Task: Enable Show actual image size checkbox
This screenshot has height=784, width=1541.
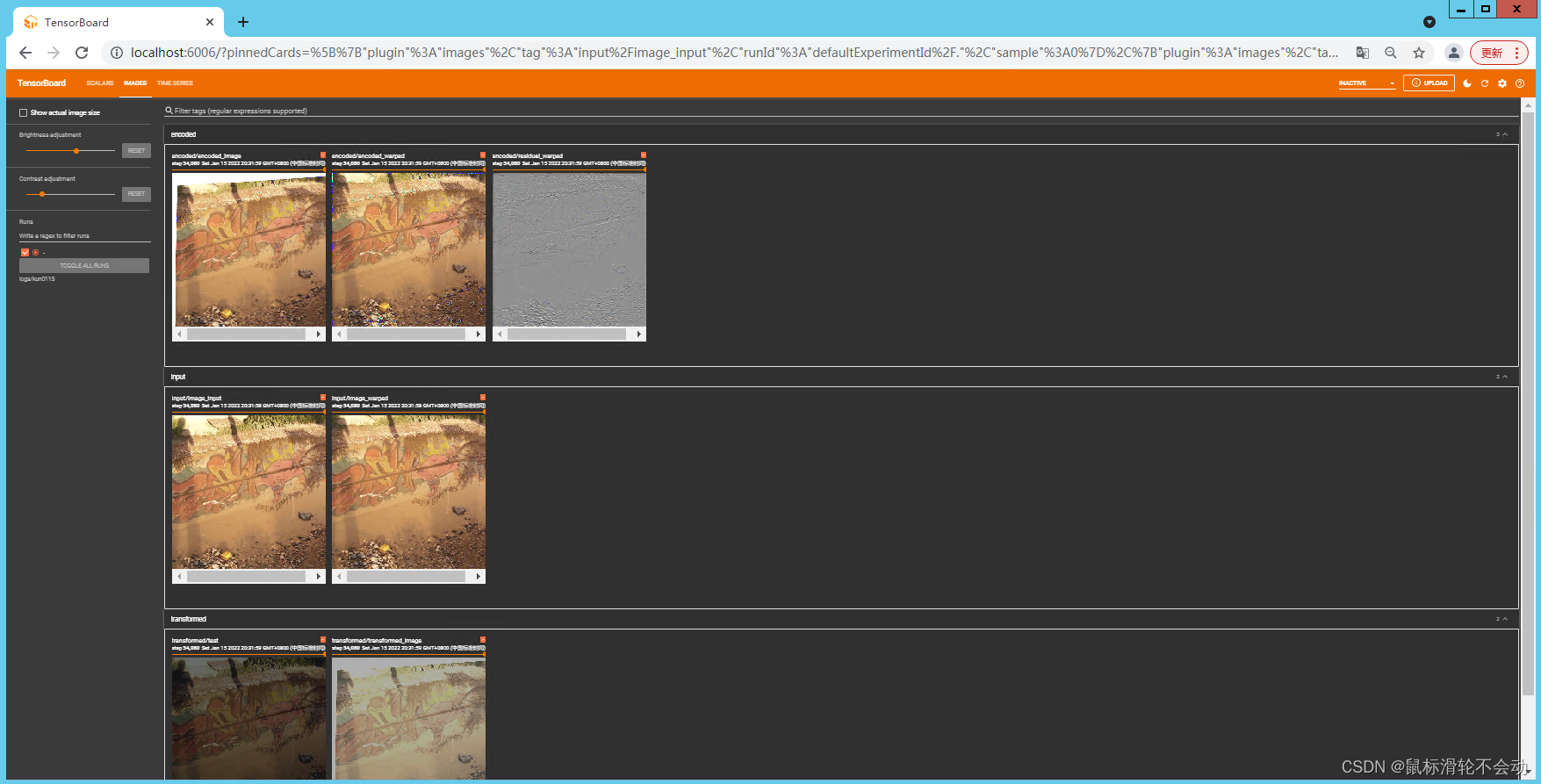Action: point(24,112)
